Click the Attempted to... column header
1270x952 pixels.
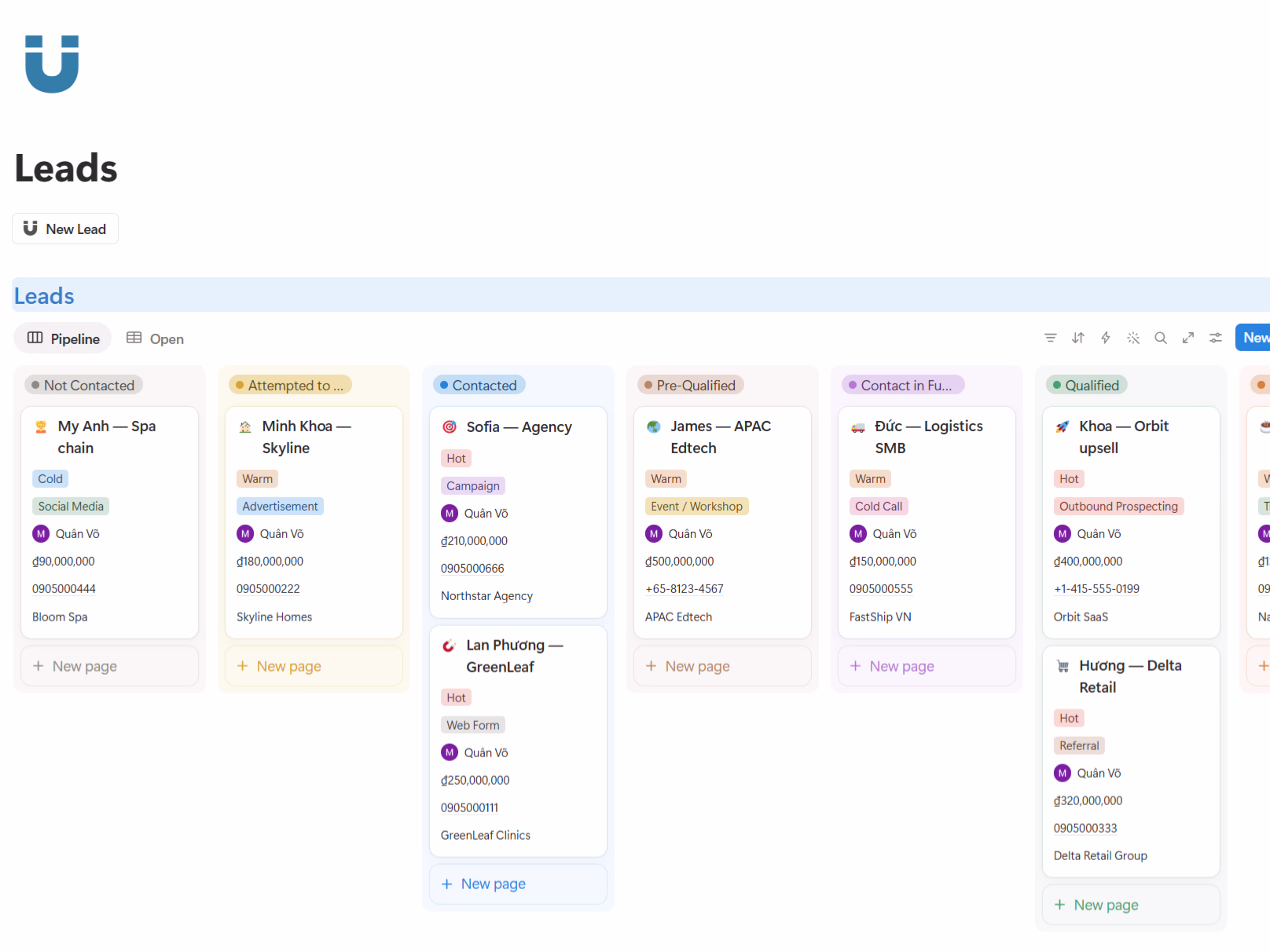(x=290, y=386)
